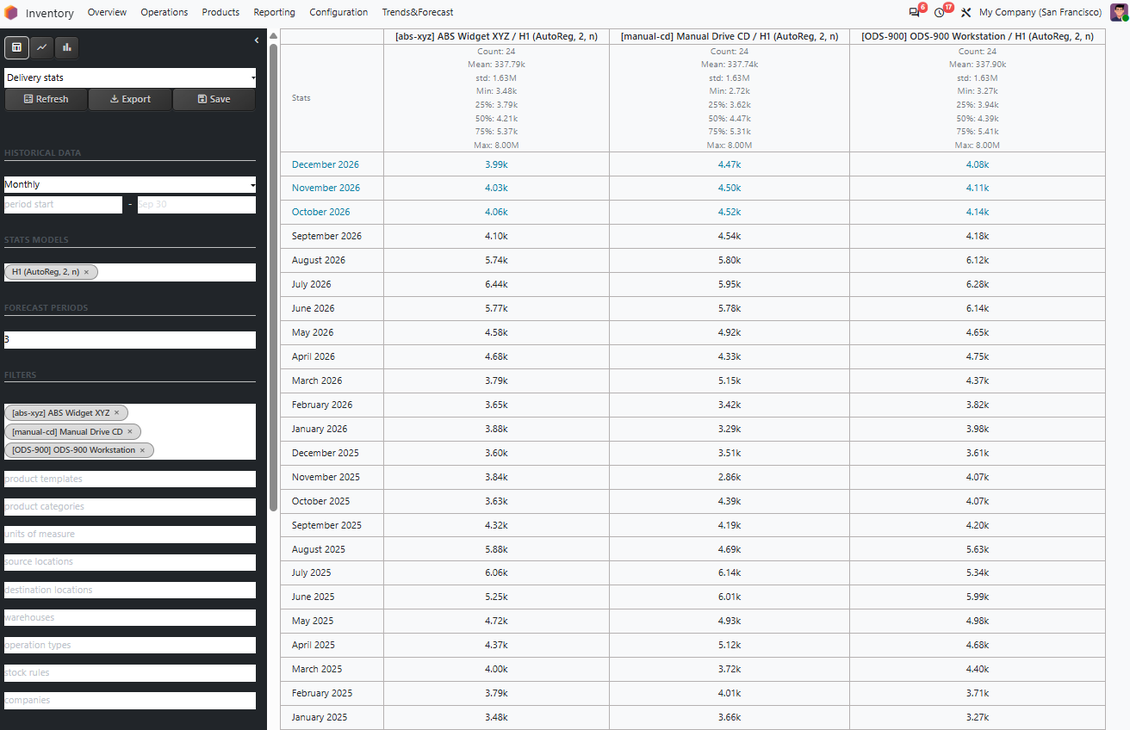Screen dimensions: 1130x730
Task: Remove the H1 (AutoReg, 2, n) model tag
Action: [x=86, y=272]
